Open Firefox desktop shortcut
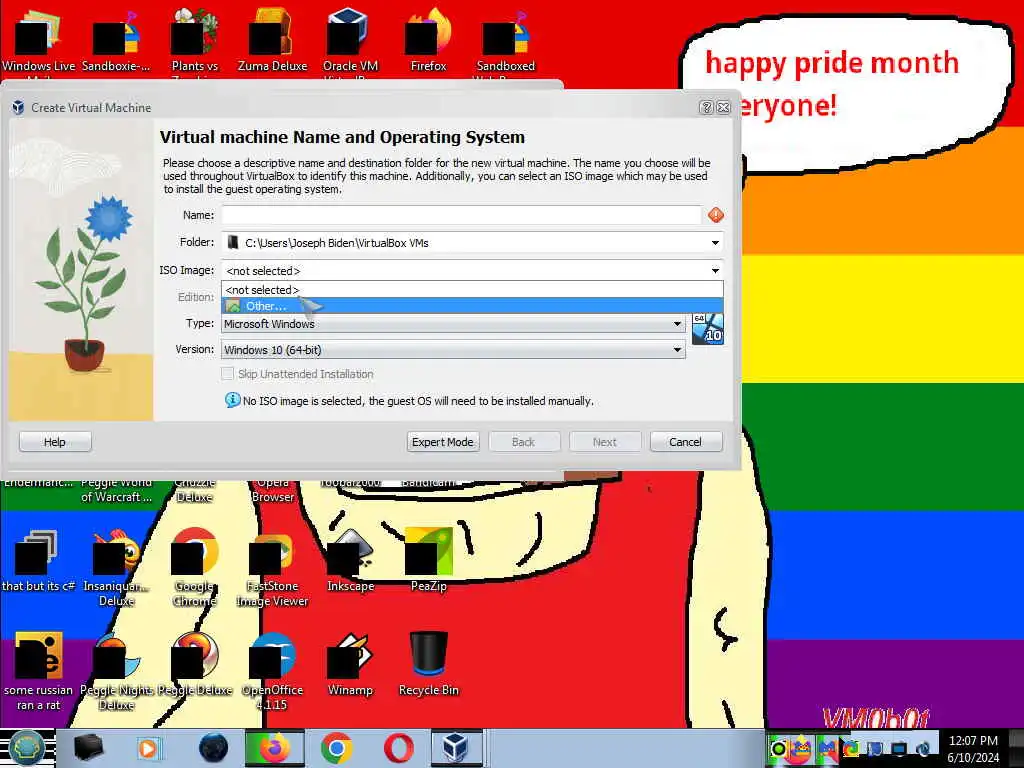The image size is (1024, 768). click(428, 42)
